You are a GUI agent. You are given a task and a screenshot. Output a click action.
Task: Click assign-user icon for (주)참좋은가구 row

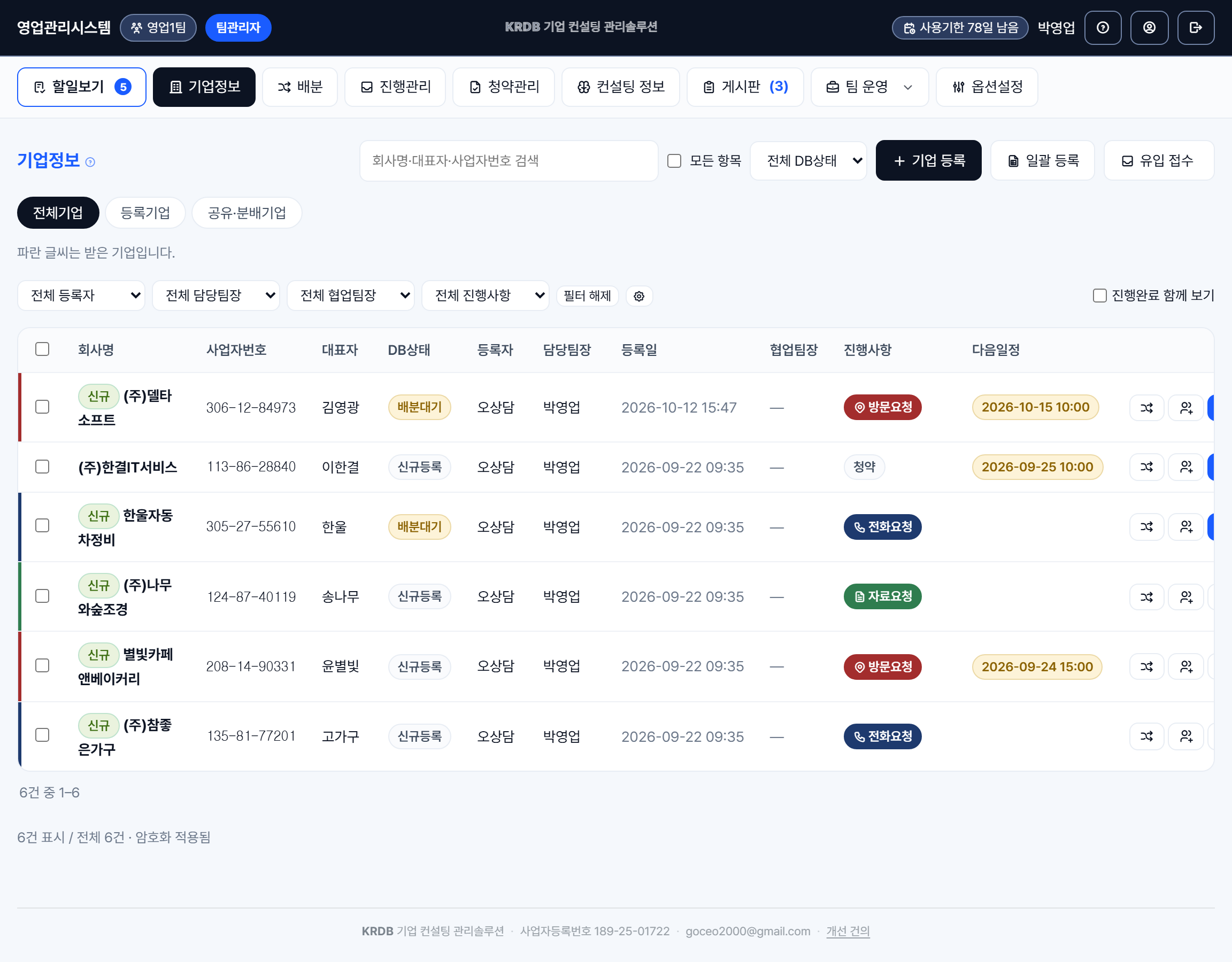click(x=1187, y=736)
